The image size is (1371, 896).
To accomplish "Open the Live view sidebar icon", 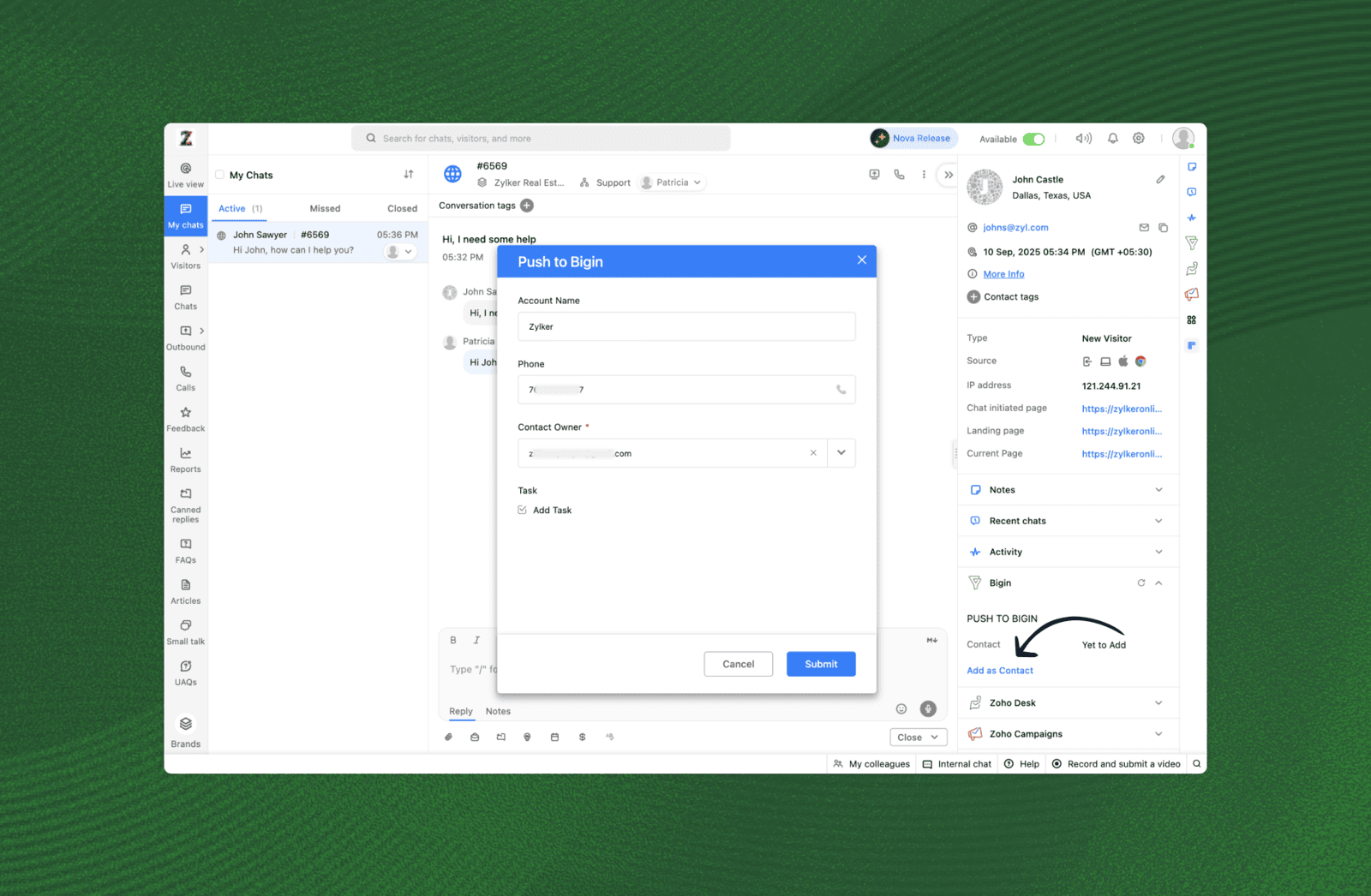I will (x=186, y=169).
